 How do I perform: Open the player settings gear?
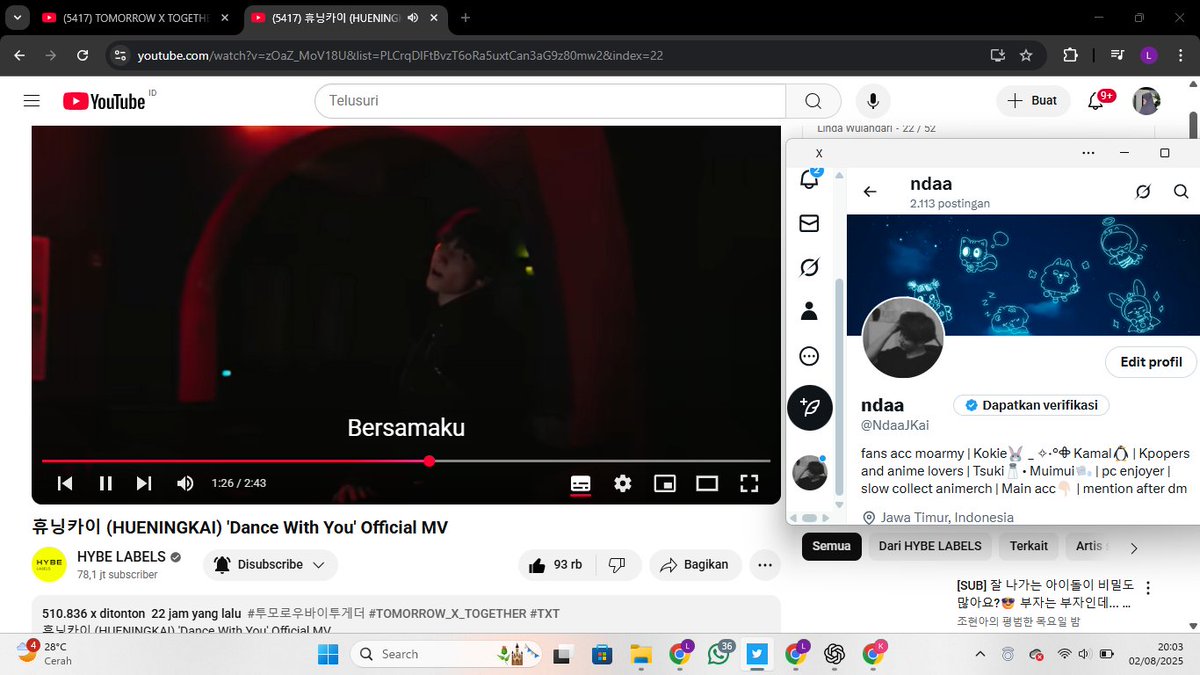point(623,483)
